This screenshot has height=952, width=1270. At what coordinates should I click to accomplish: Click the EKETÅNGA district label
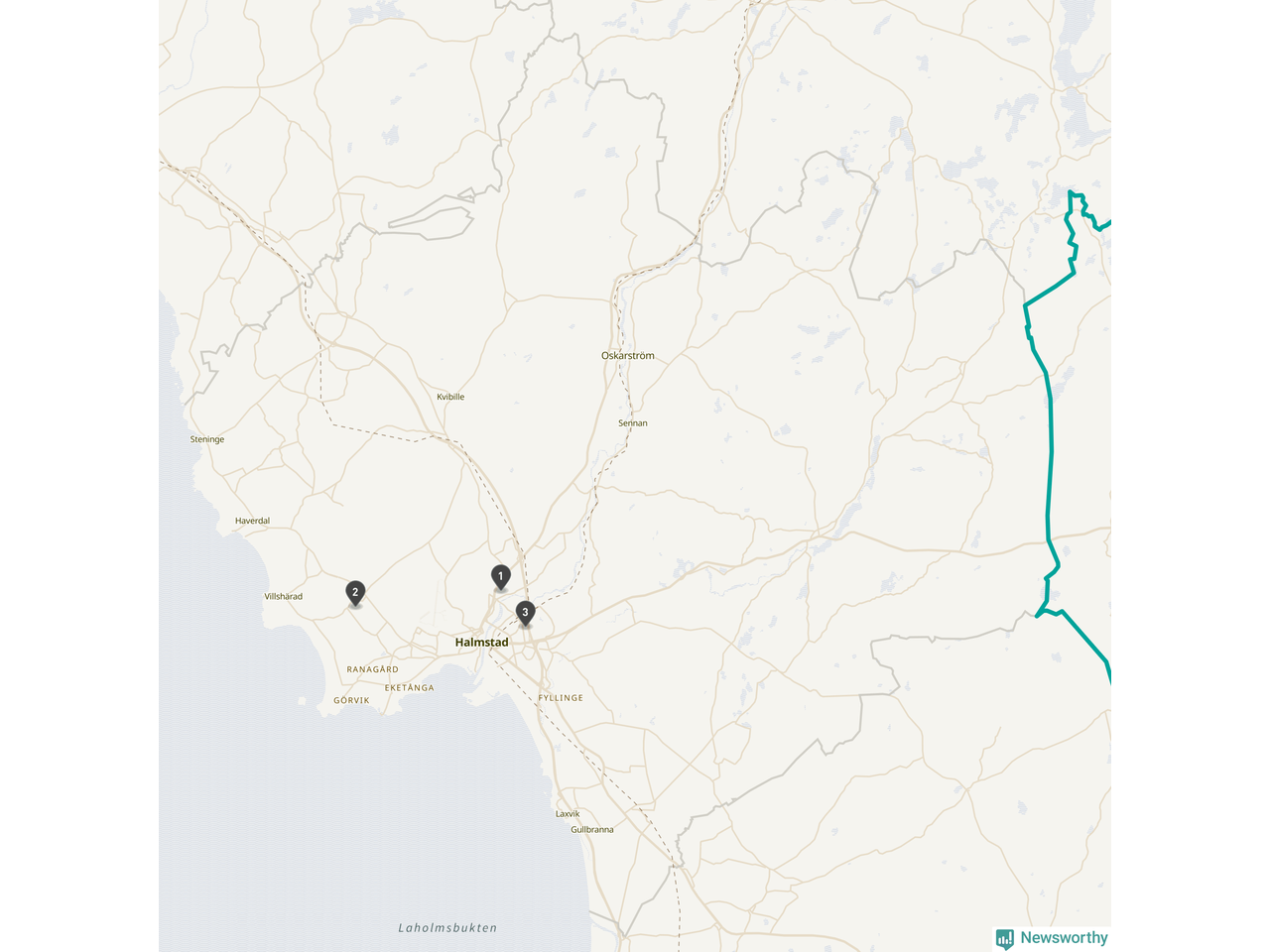point(410,687)
